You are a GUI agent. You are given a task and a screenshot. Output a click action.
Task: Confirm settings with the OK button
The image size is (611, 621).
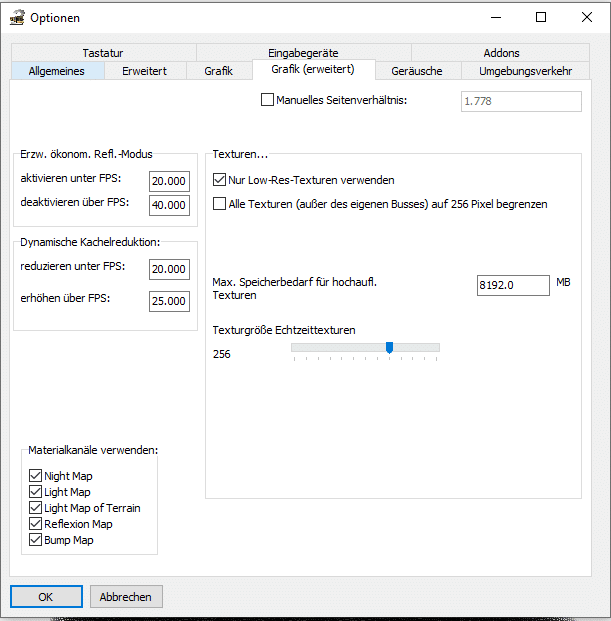click(x=46, y=597)
